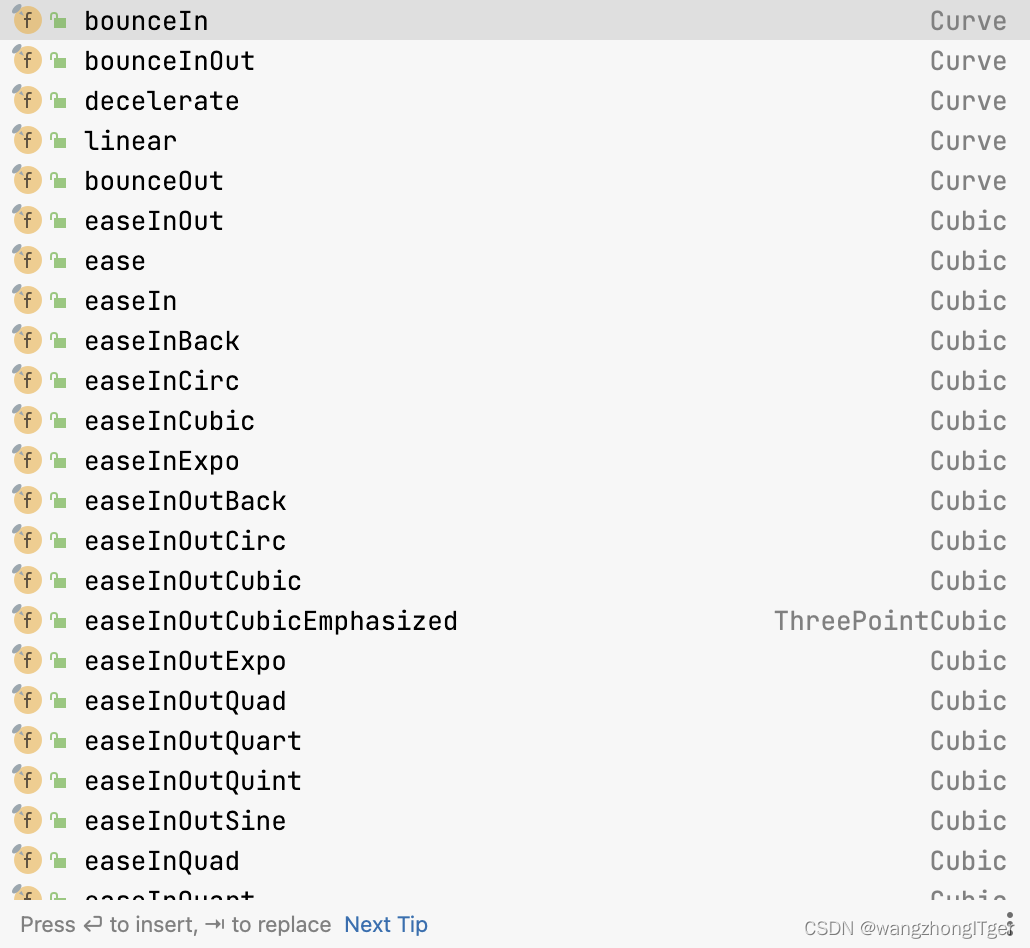Select the bounceInOut completion entry
Viewport: 1030px width, 948px height.
click(515, 60)
